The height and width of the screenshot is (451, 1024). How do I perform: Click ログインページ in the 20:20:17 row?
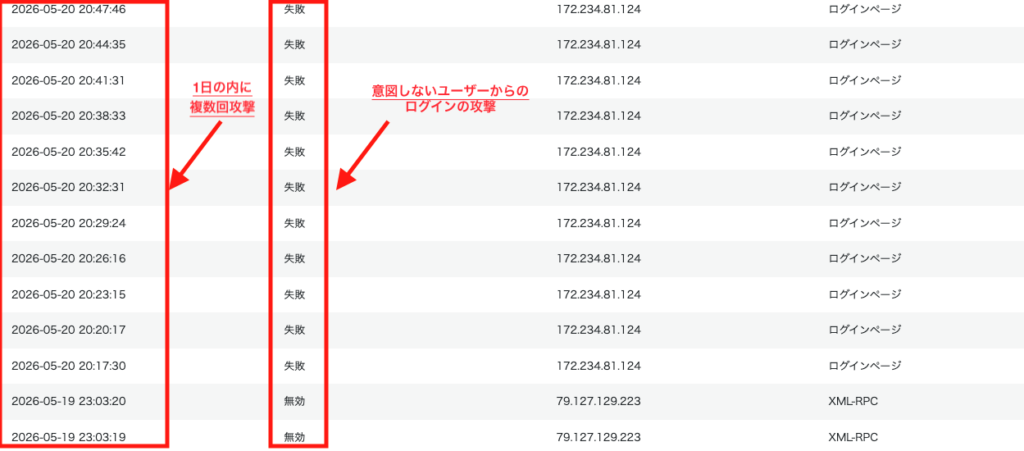865,330
